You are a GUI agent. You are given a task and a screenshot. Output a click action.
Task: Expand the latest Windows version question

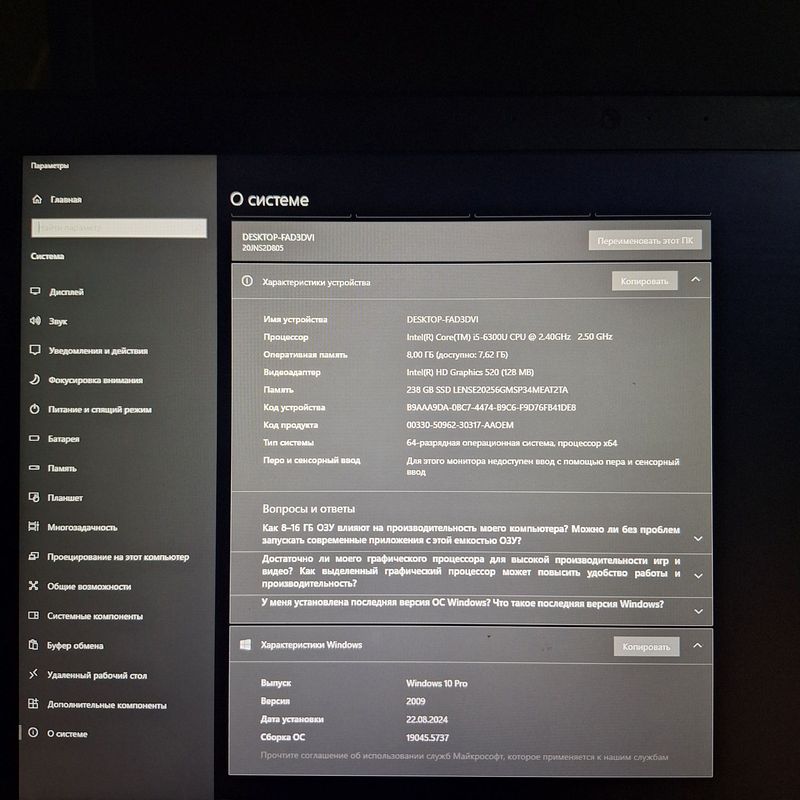[x=698, y=611]
